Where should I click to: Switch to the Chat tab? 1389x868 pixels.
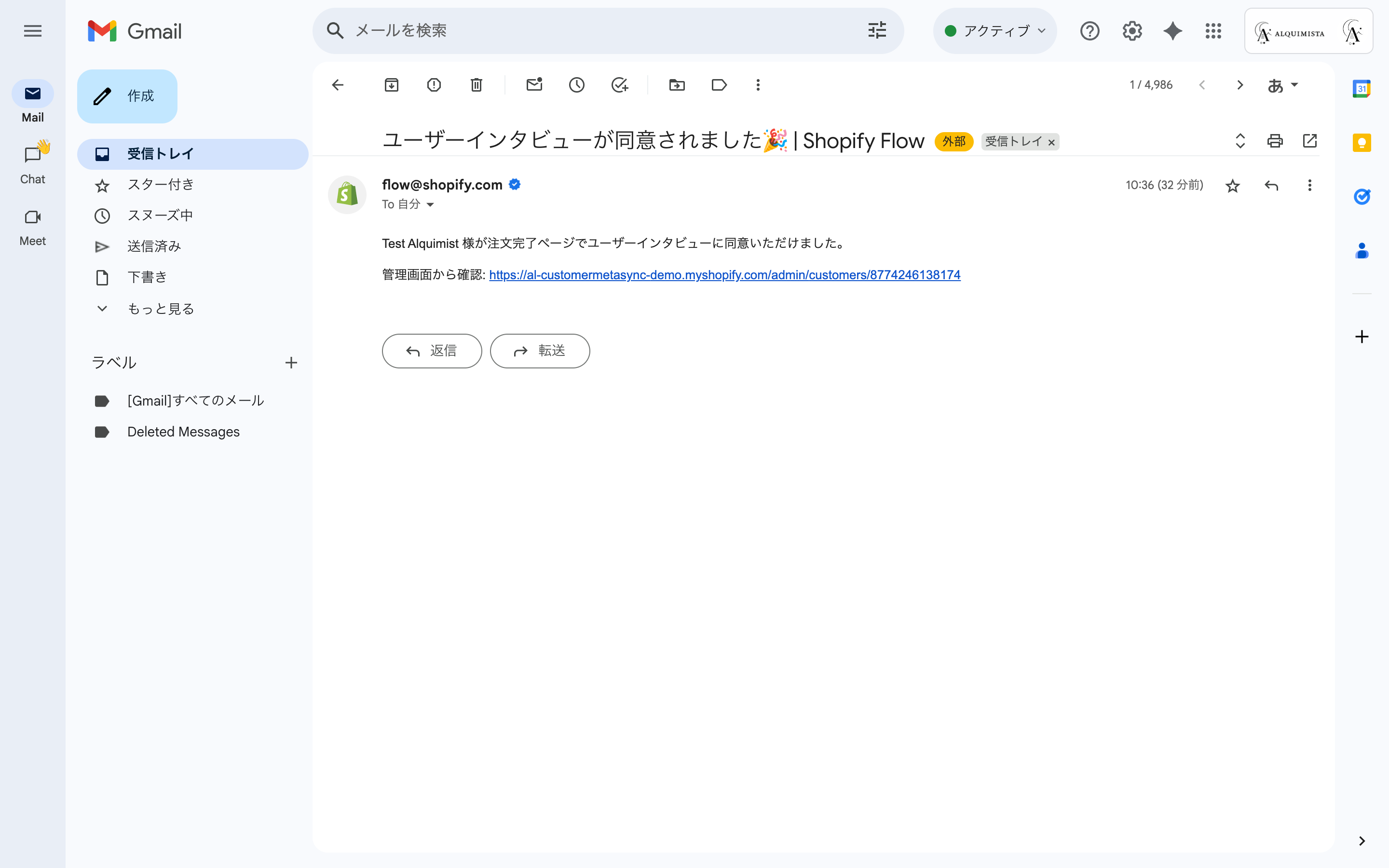33,163
